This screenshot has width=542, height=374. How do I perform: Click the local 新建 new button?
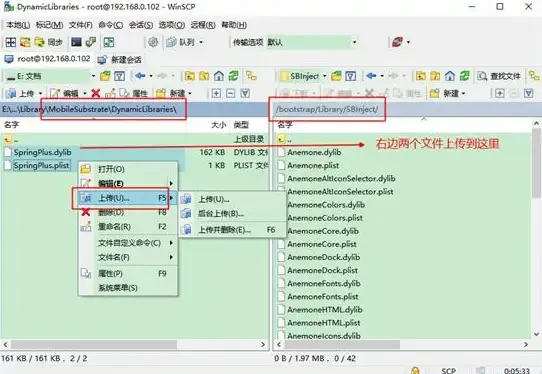coord(170,93)
